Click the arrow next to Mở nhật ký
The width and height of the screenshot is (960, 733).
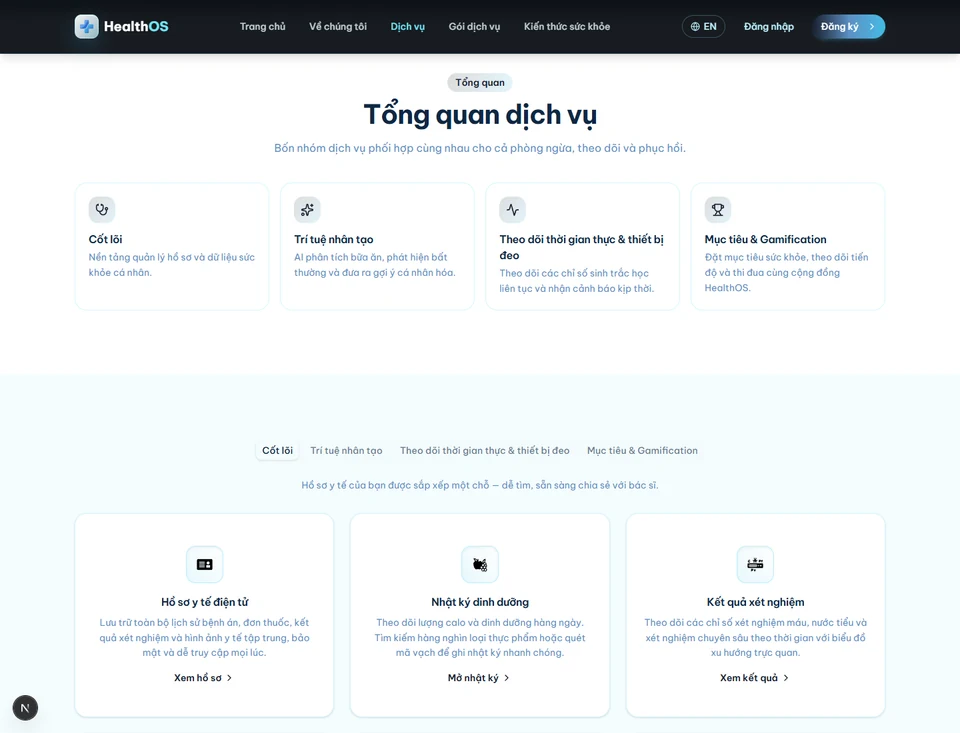coord(506,678)
